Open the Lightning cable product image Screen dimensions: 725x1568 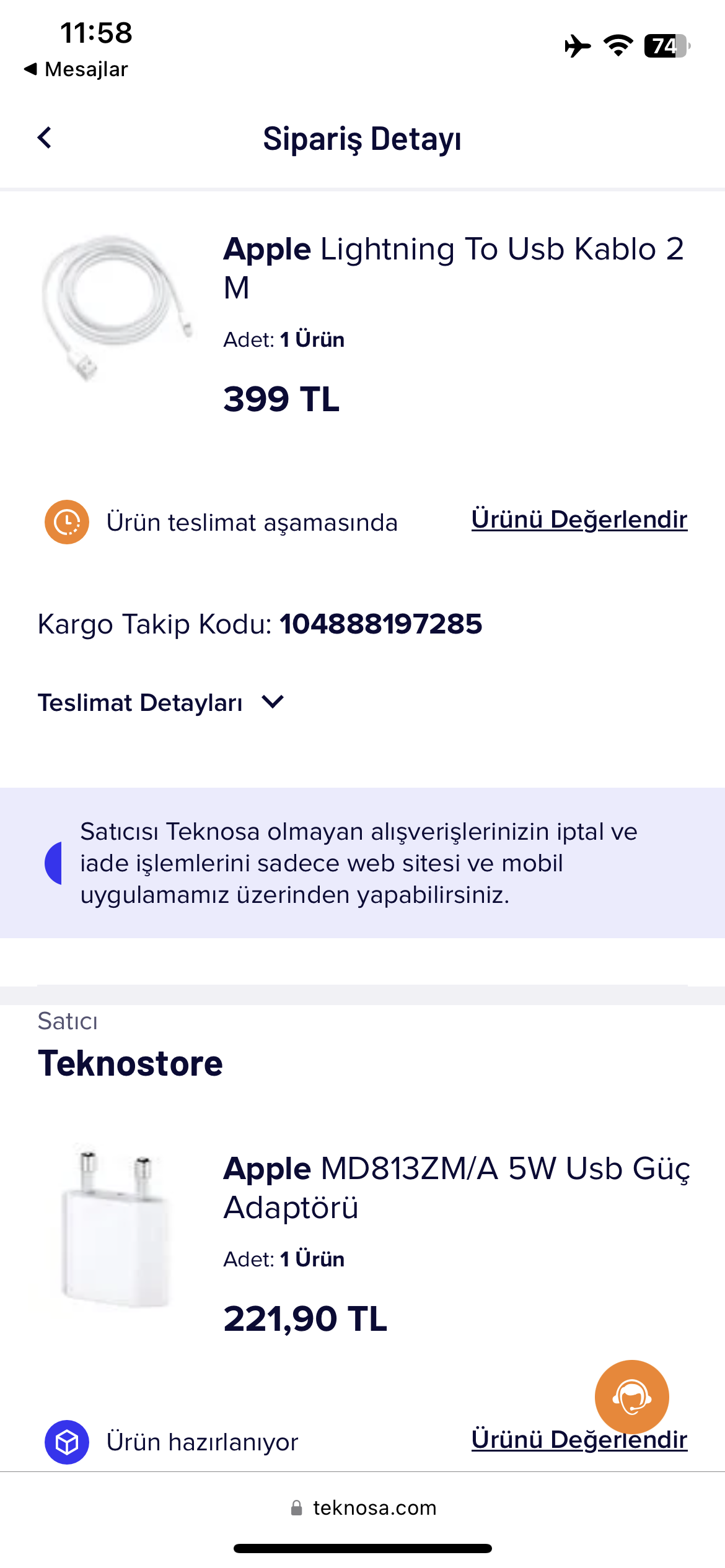pyautogui.click(x=116, y=307)
